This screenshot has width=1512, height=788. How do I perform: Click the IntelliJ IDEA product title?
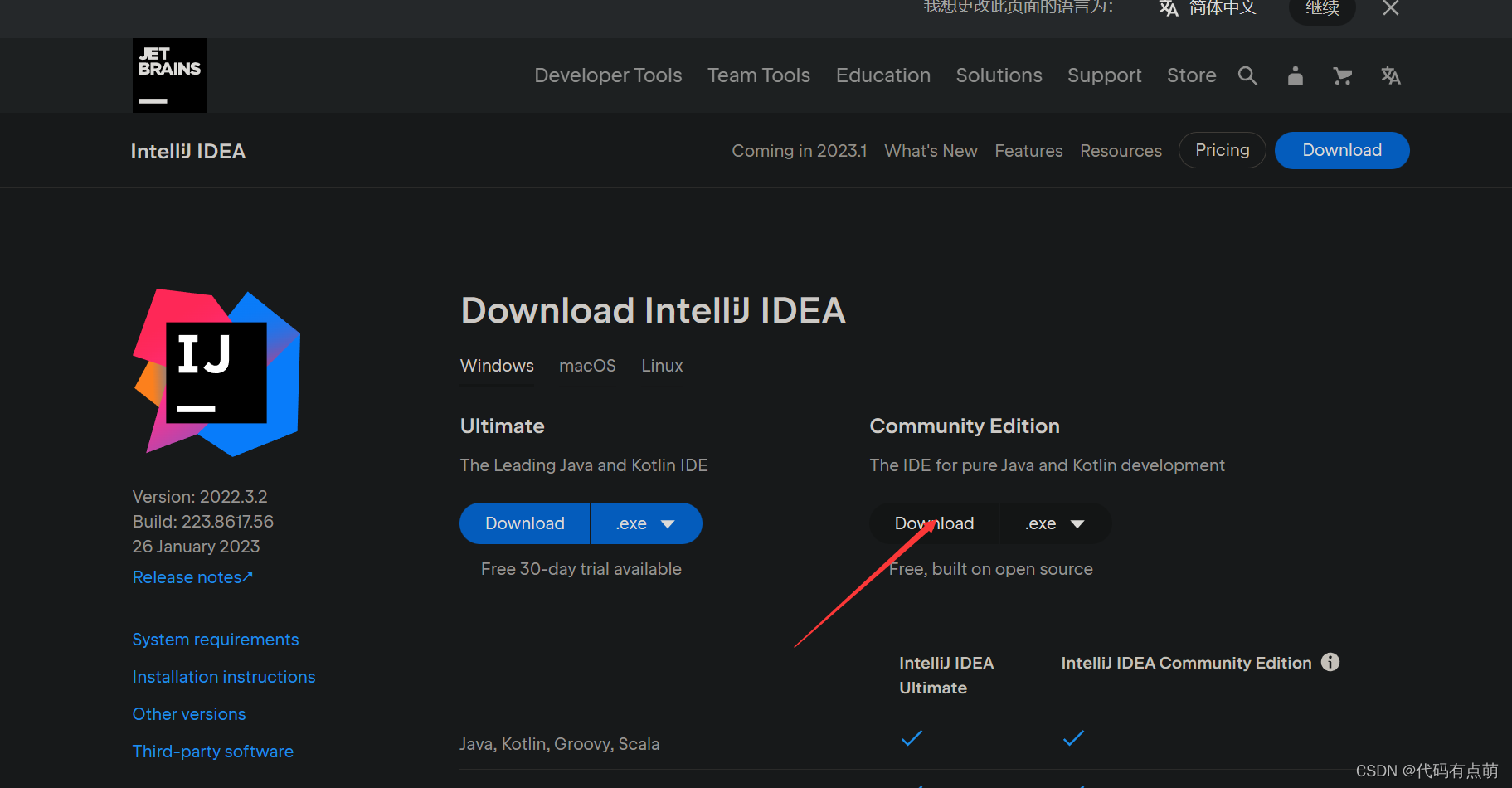[188, 151]
